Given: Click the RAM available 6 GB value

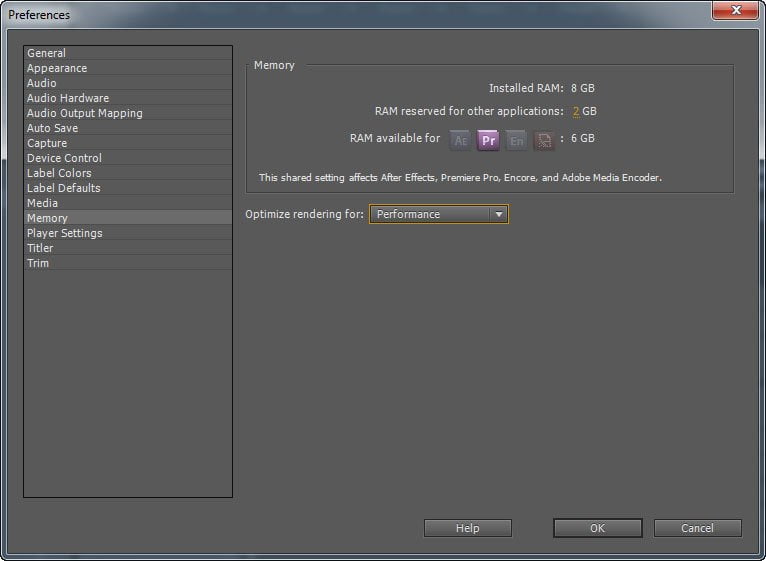Looking at the screenshot, I should [x=582, y=138].
